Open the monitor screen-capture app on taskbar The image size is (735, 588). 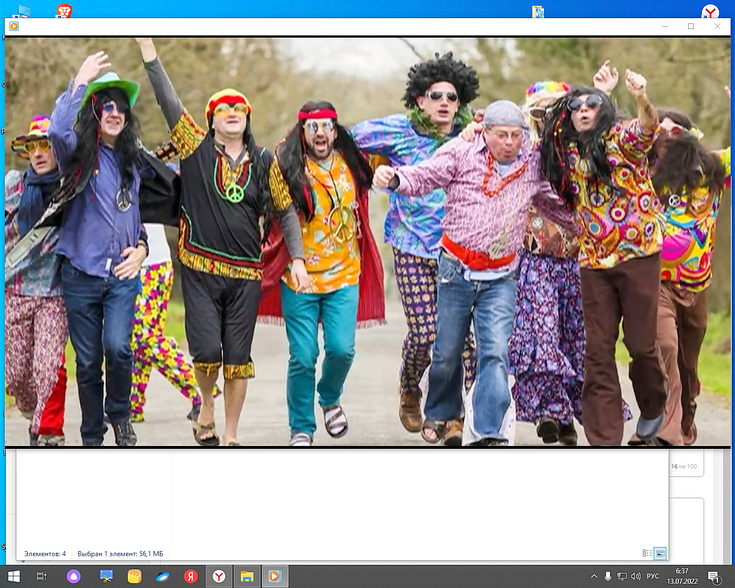point(106,576)
